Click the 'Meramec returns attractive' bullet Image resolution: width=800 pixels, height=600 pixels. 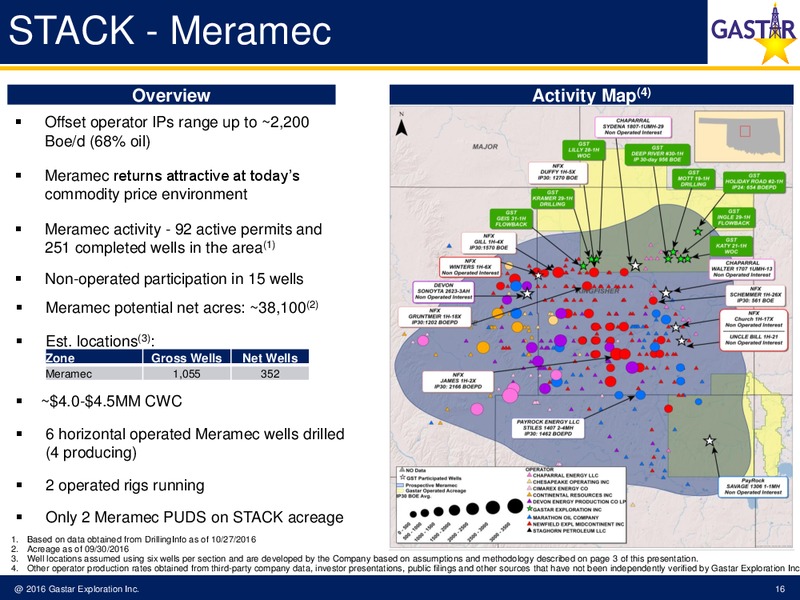pos(172,185)
